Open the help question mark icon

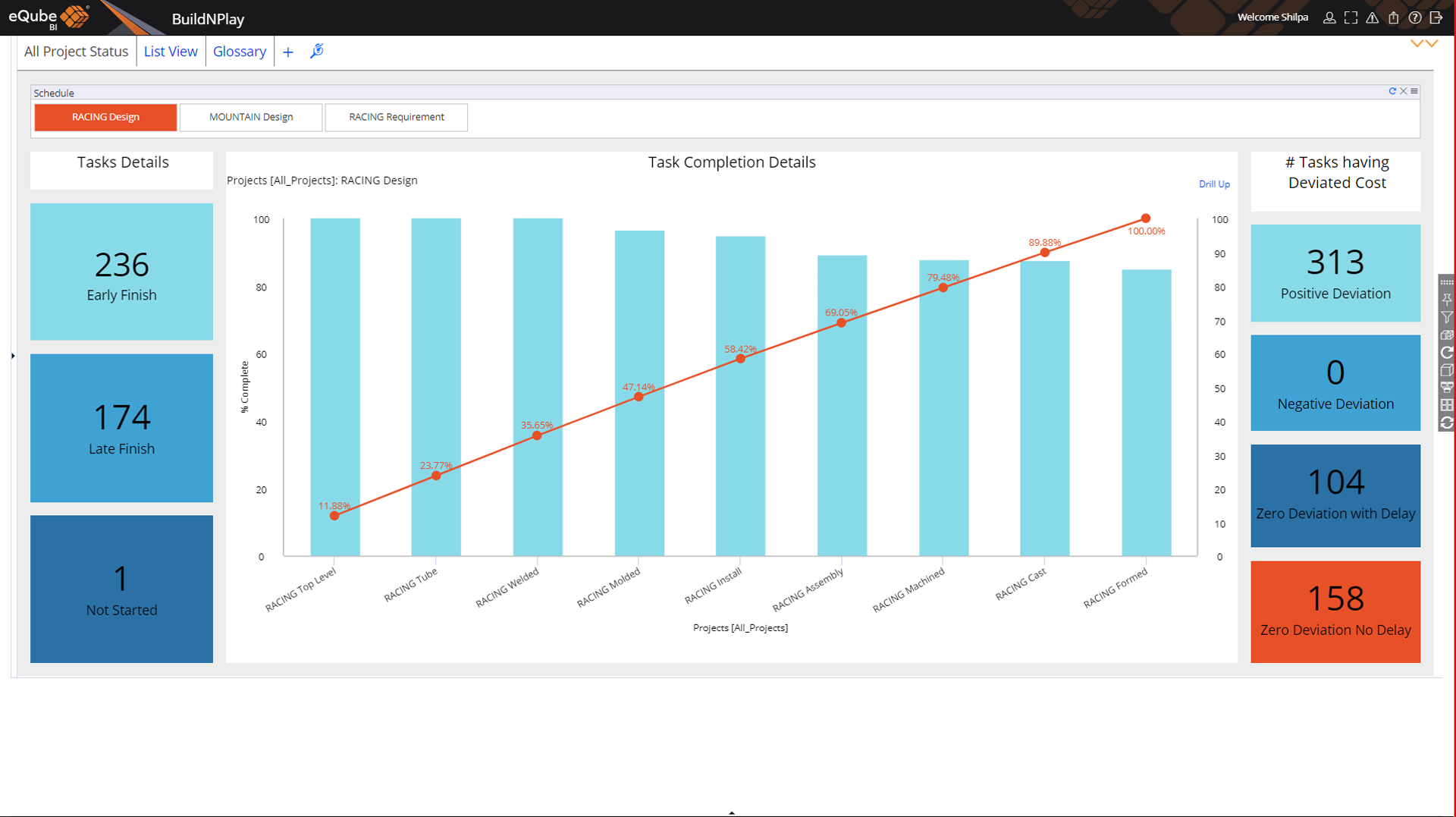pyautogui.click(x=1415, y=17)
